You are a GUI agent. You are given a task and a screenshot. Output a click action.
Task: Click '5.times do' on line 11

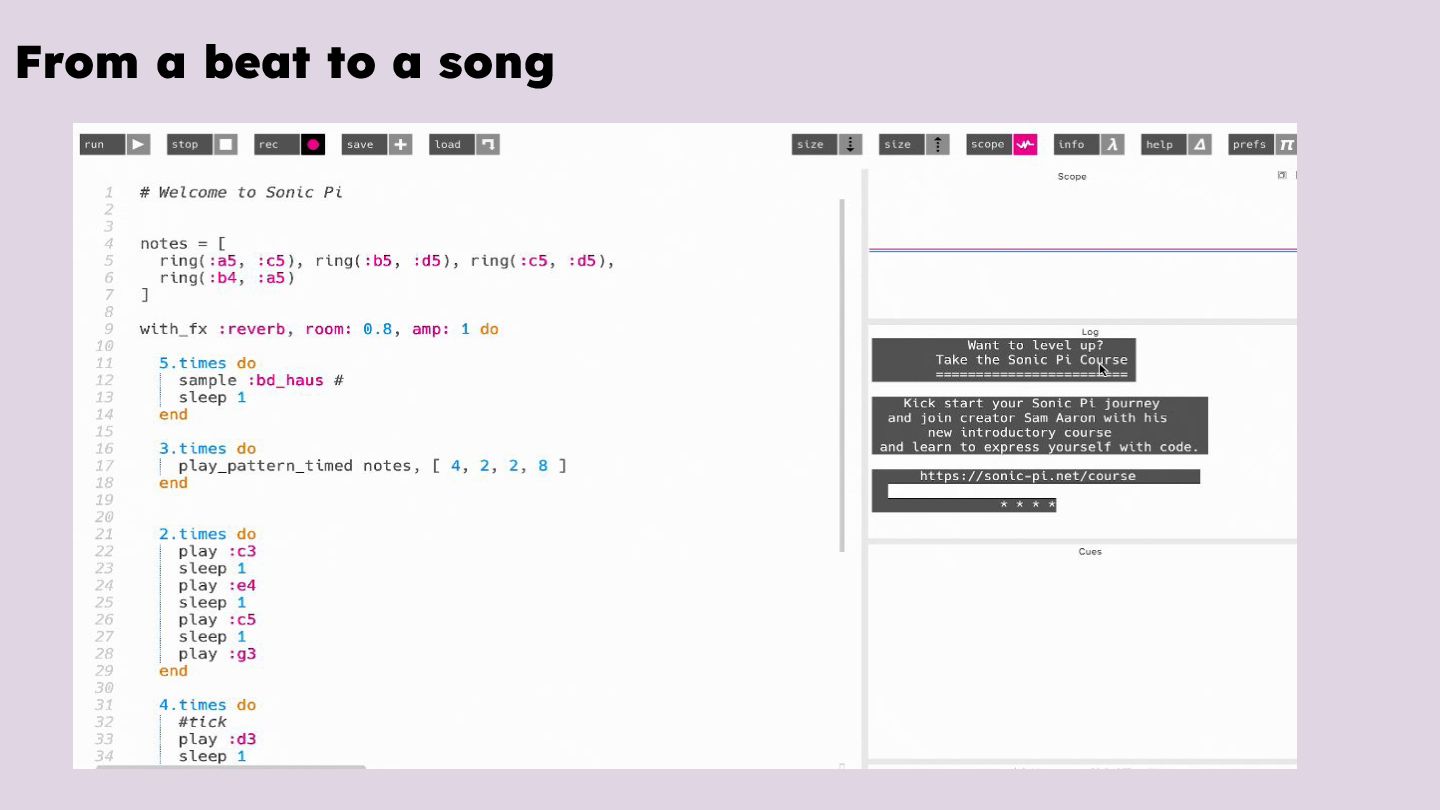pos(207,363)
